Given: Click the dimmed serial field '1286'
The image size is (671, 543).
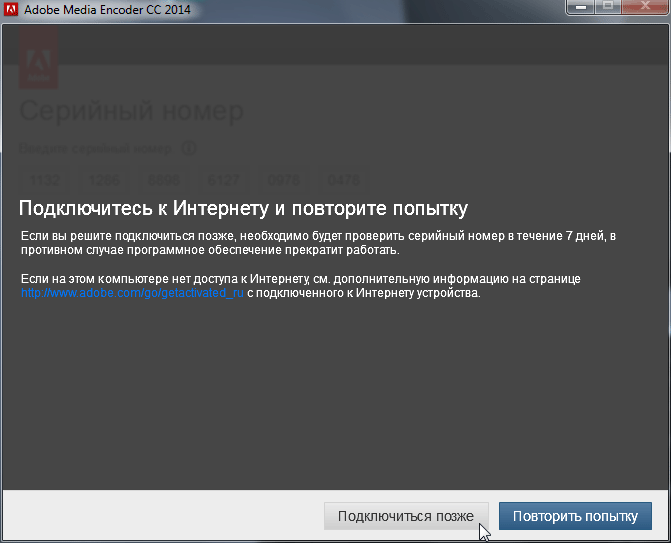Looking at the screenshot, I should click(x=104, y=180).
